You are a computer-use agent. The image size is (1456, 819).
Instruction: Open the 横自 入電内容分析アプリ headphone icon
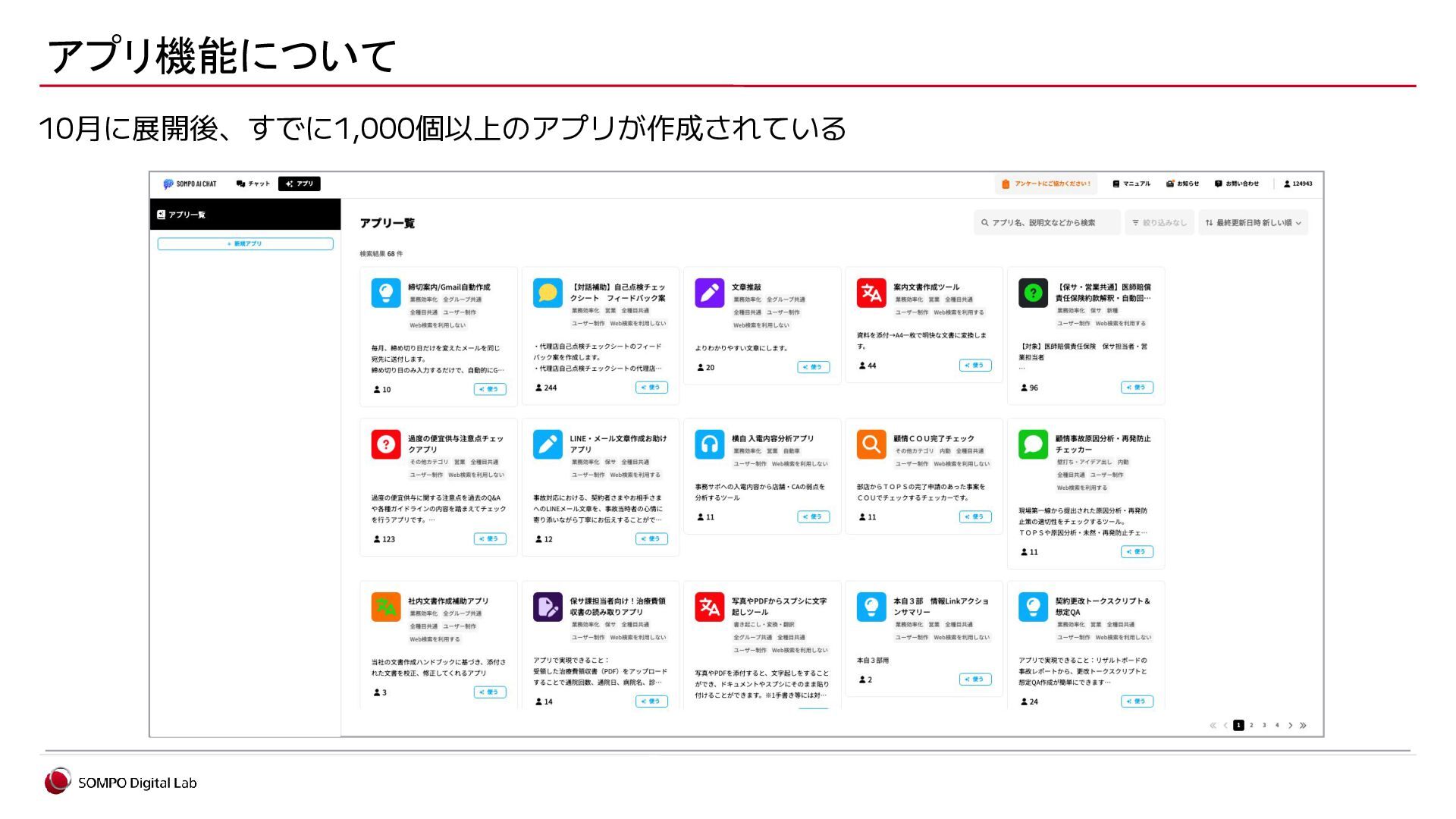pyautogui.click(x=709, y=444)
